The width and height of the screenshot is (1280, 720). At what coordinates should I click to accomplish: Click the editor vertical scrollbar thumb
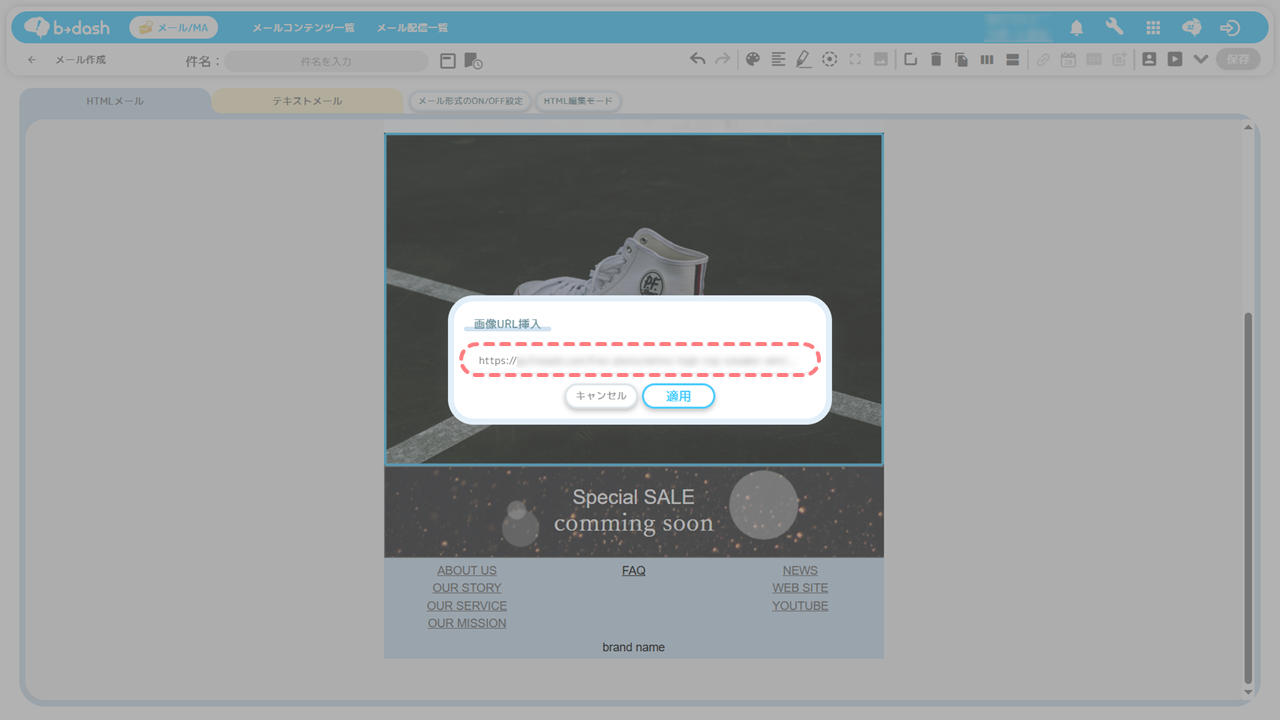[1247, 497]
